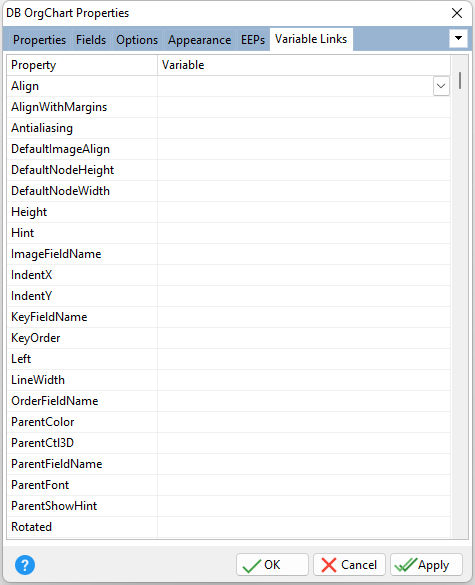Open the Fields tab
This screenshot has height=585, width=475.
pos(91,40)
